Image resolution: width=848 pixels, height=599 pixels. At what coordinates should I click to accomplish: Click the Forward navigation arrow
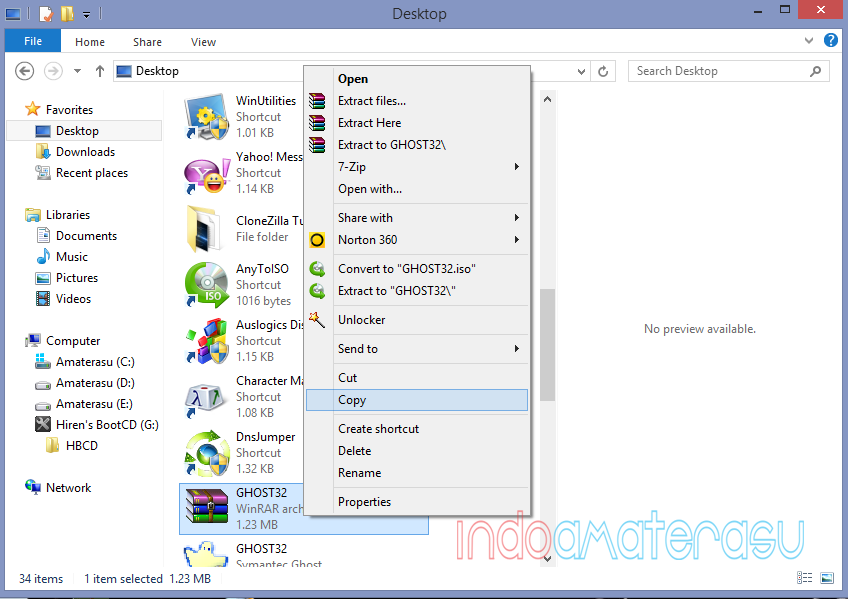point(53,71)
